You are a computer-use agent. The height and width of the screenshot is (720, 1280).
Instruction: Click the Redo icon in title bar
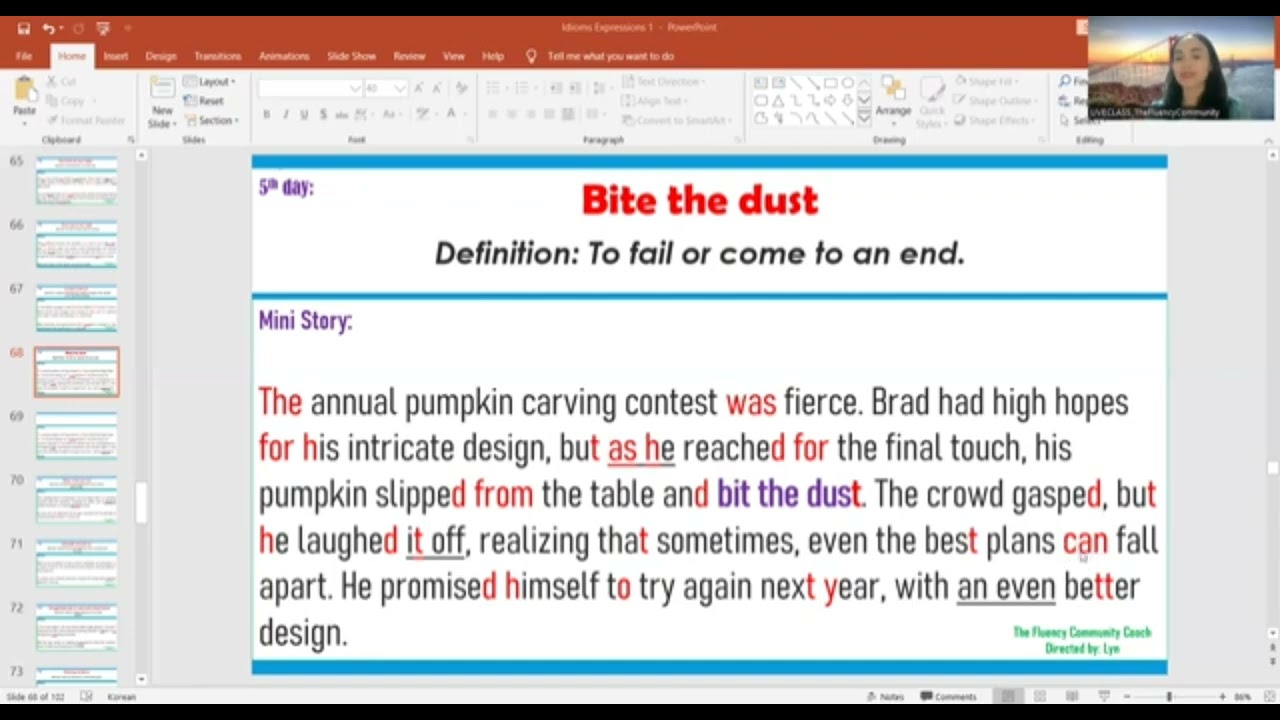click(79, 28)
